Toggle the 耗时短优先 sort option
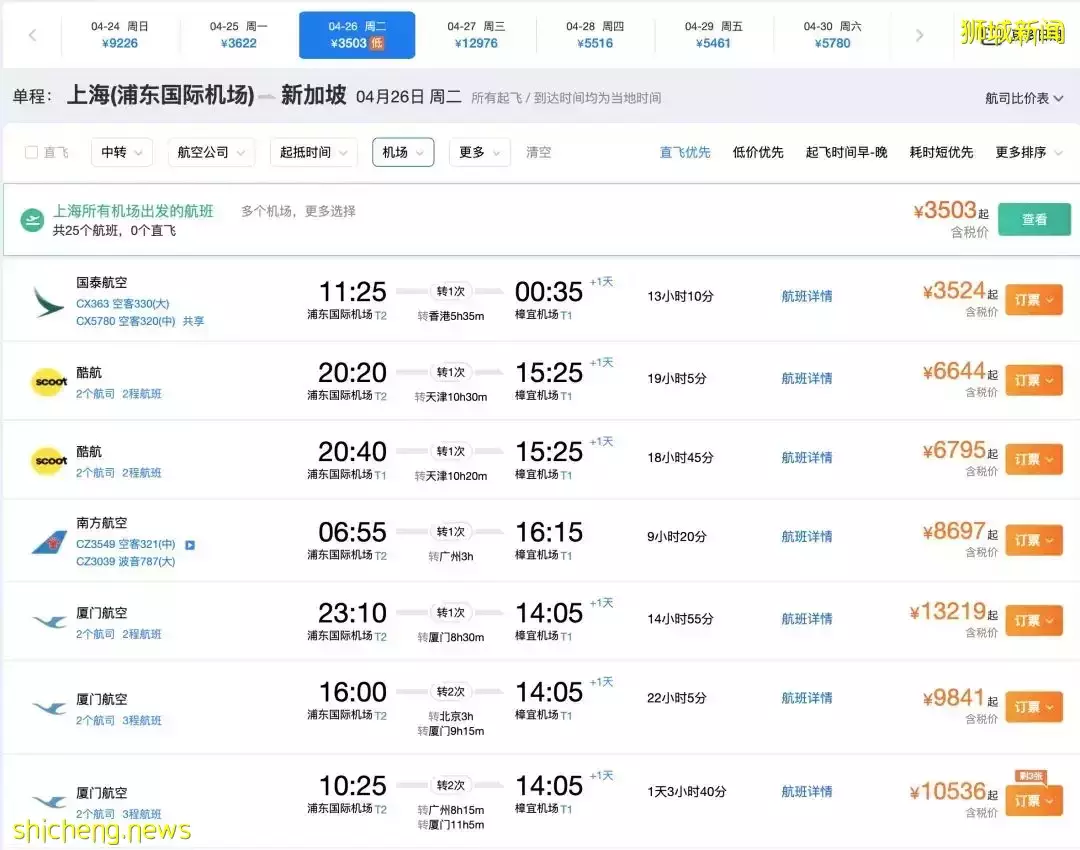 943,153
